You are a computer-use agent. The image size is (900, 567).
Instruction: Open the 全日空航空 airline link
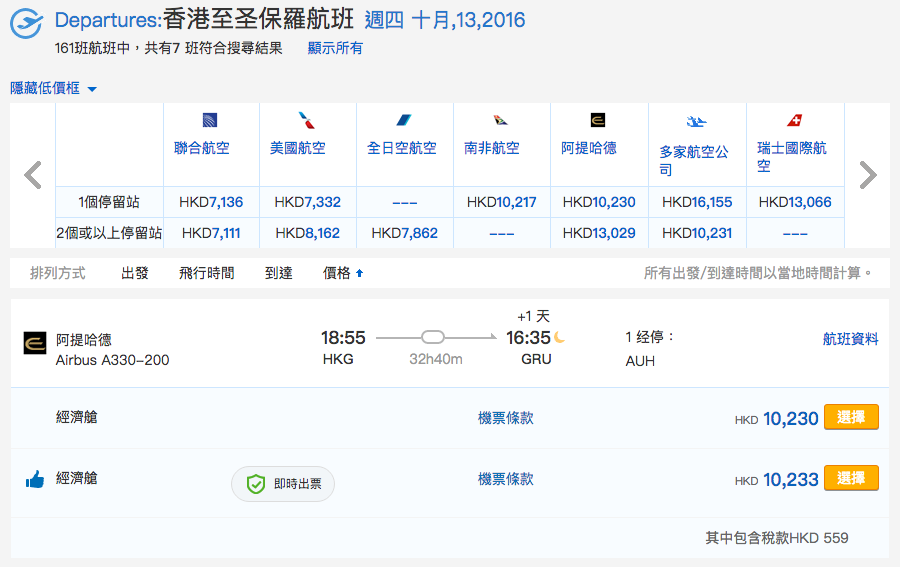402,148
